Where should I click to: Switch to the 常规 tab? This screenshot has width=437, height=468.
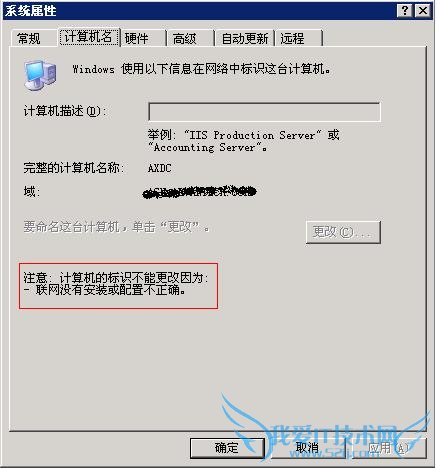point(29,38)
